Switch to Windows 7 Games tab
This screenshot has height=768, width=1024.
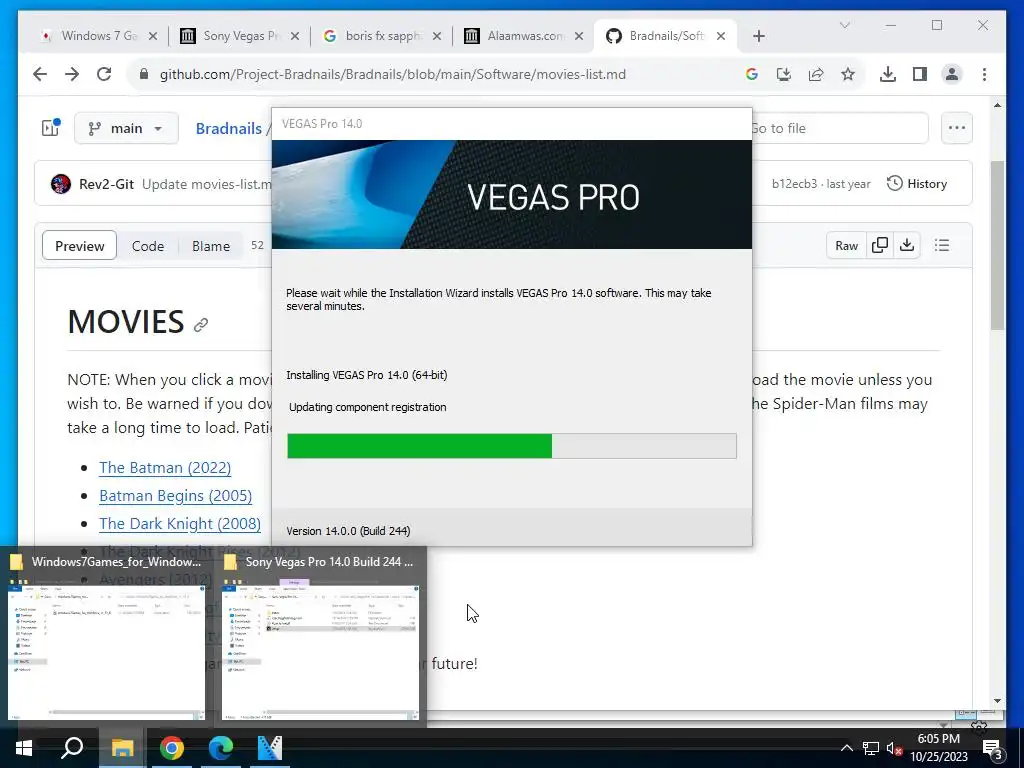[x=98, y=36]
